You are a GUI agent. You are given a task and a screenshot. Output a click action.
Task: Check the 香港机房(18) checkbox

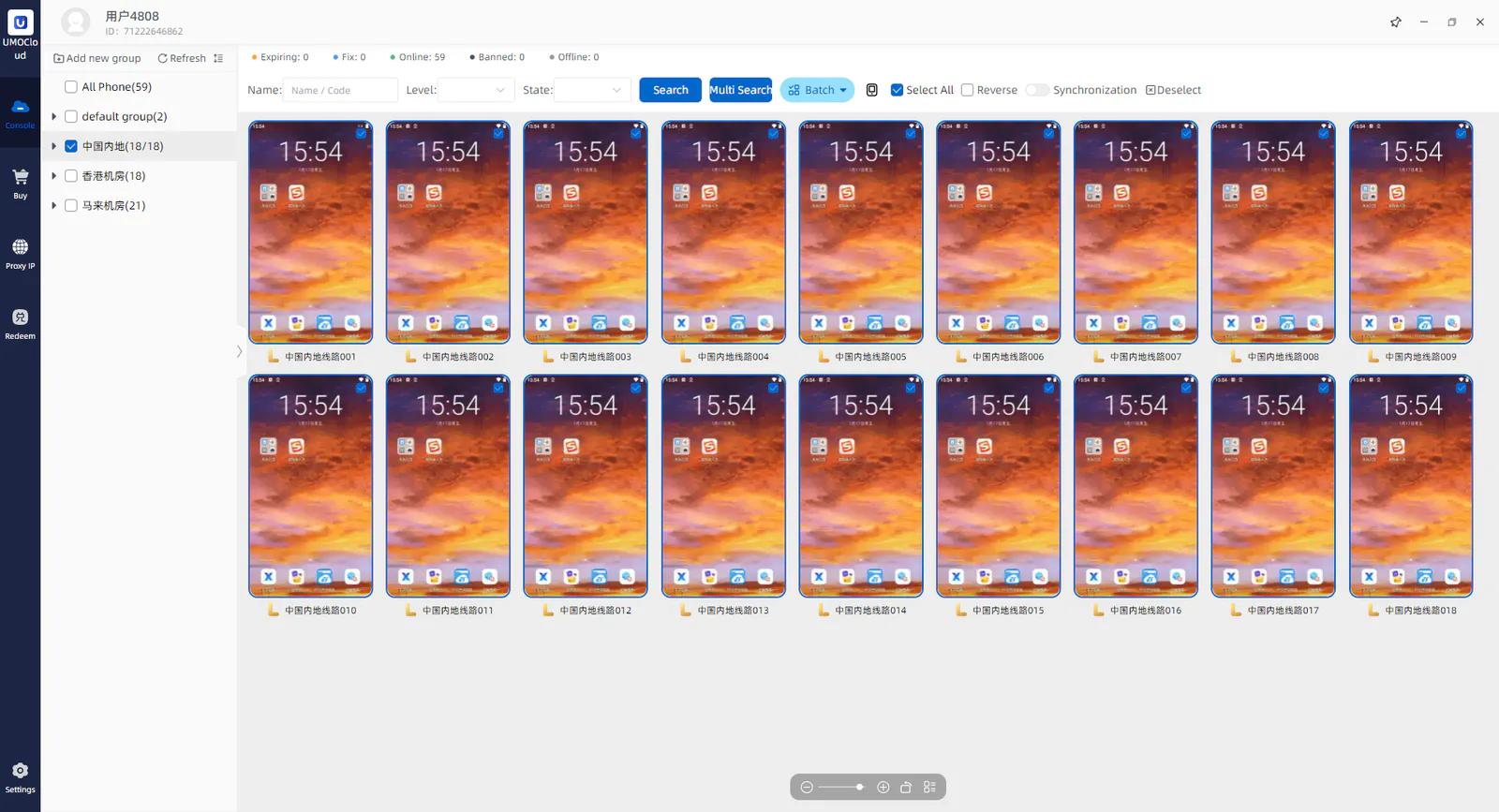point(70,176)
